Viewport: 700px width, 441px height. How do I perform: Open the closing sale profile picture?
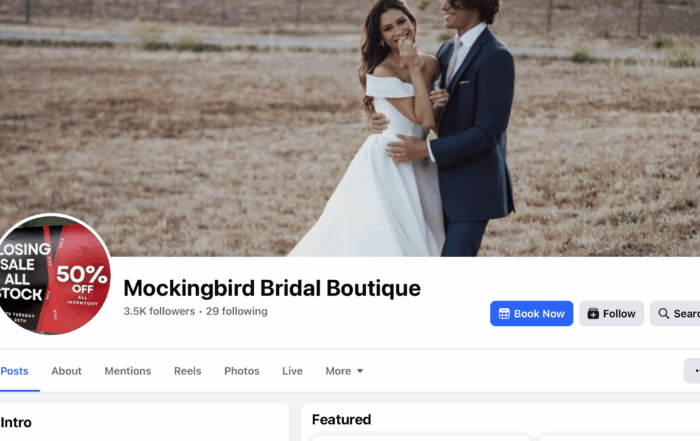[x=53, y=274]
